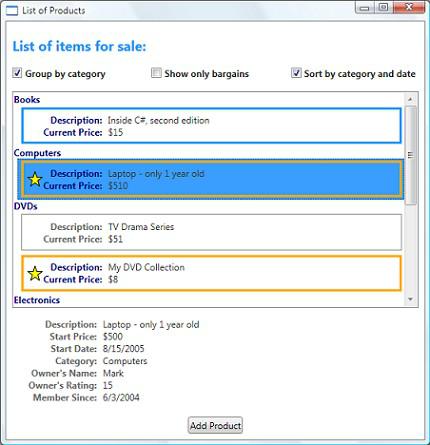
Task: Click the window icon in the title bar
Action: tap(12, 11)
